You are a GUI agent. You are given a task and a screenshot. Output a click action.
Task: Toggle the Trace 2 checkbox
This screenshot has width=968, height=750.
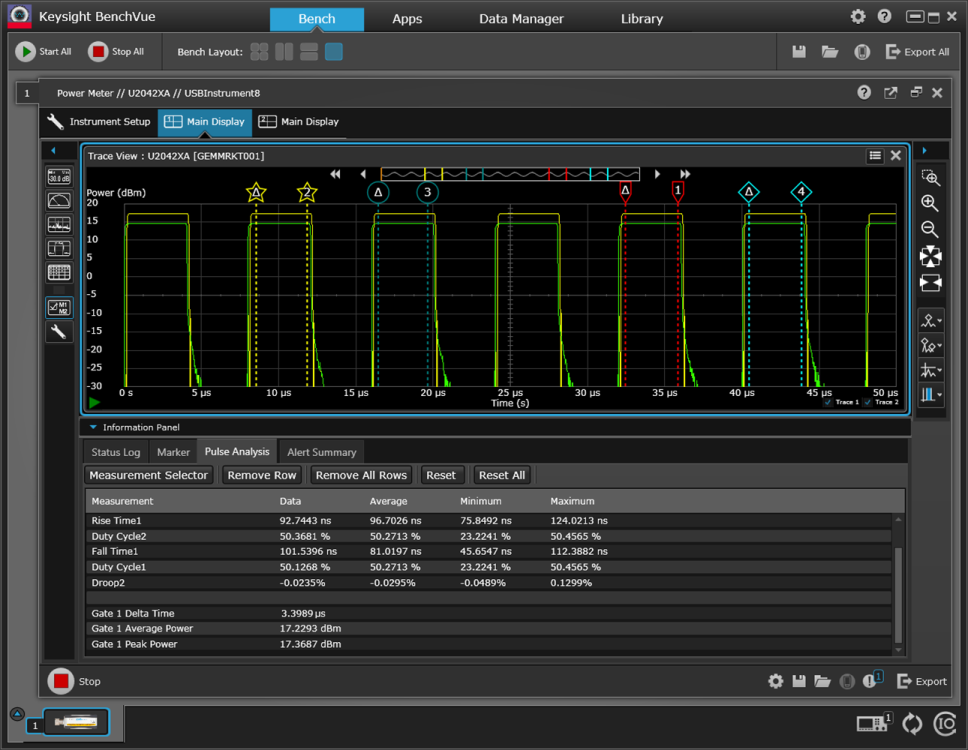pos(868,402)
